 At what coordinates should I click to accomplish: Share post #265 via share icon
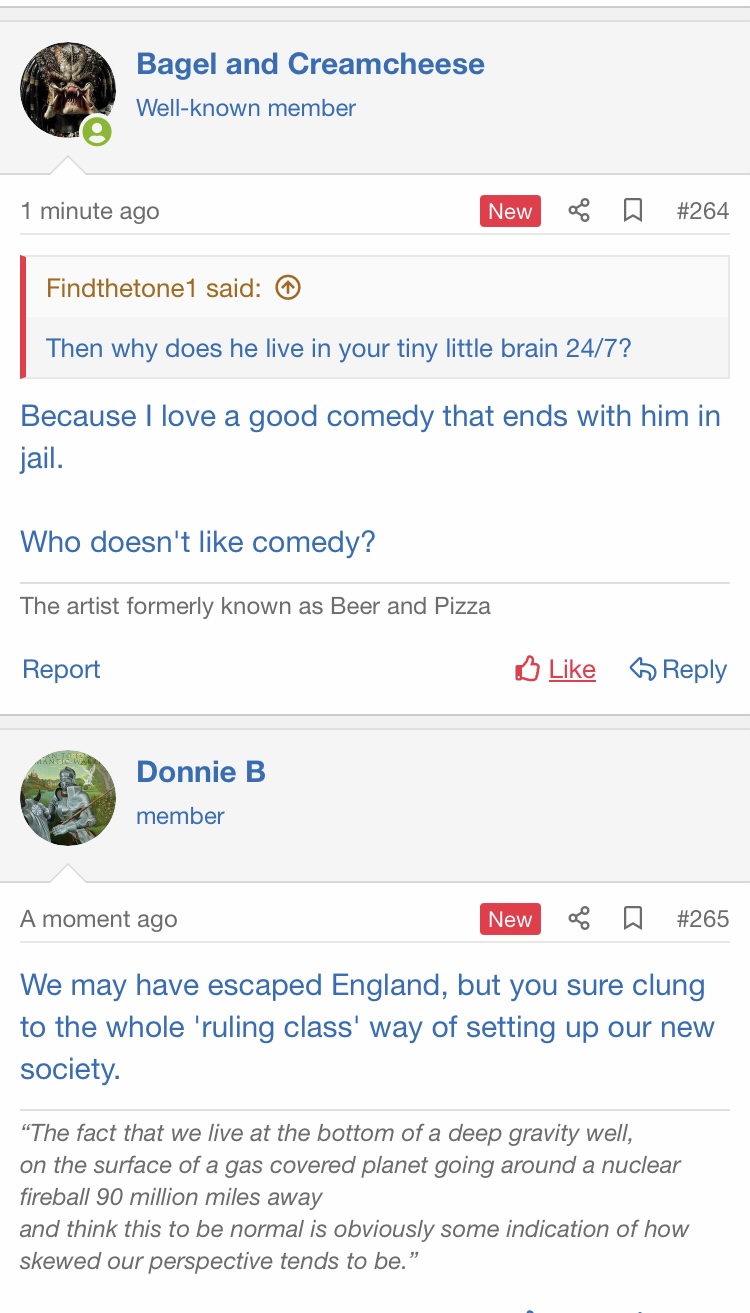click(579, 919)
